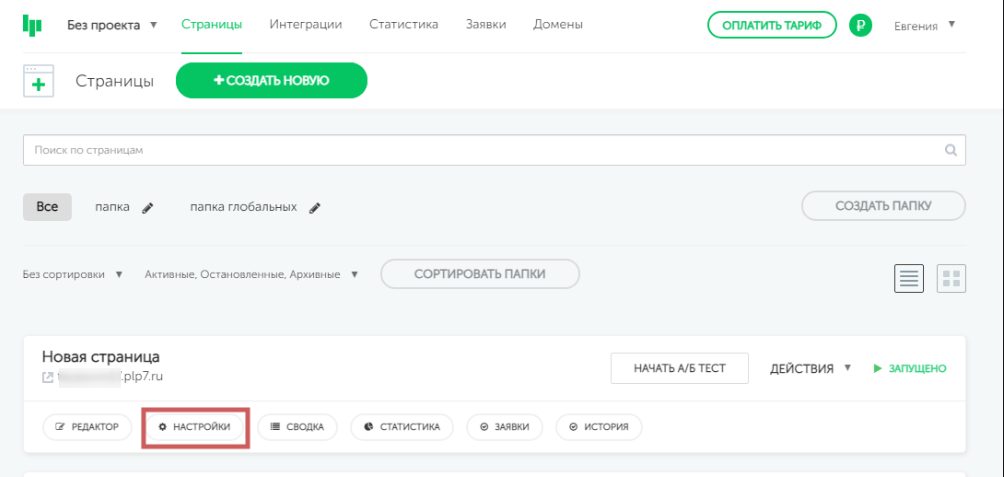Screen dimensions: 1004x477
Task: Open the 'Без сортировки' sorting dropdown
Action: click(x=72, y=274)
